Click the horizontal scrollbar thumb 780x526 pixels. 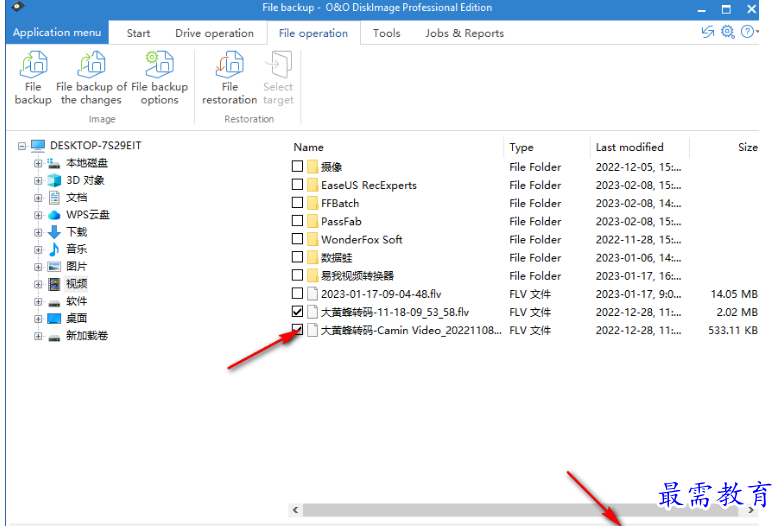pos(522,510)
